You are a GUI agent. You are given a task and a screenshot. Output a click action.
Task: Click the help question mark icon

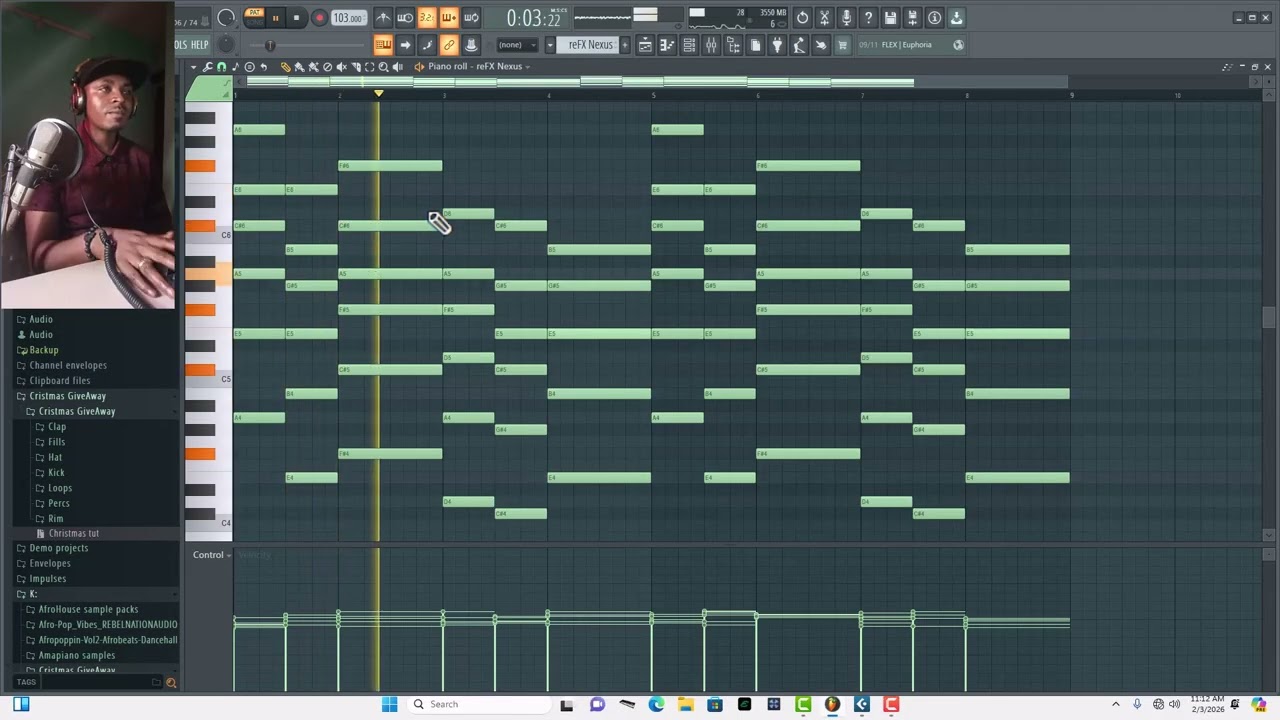click(868, 18)
